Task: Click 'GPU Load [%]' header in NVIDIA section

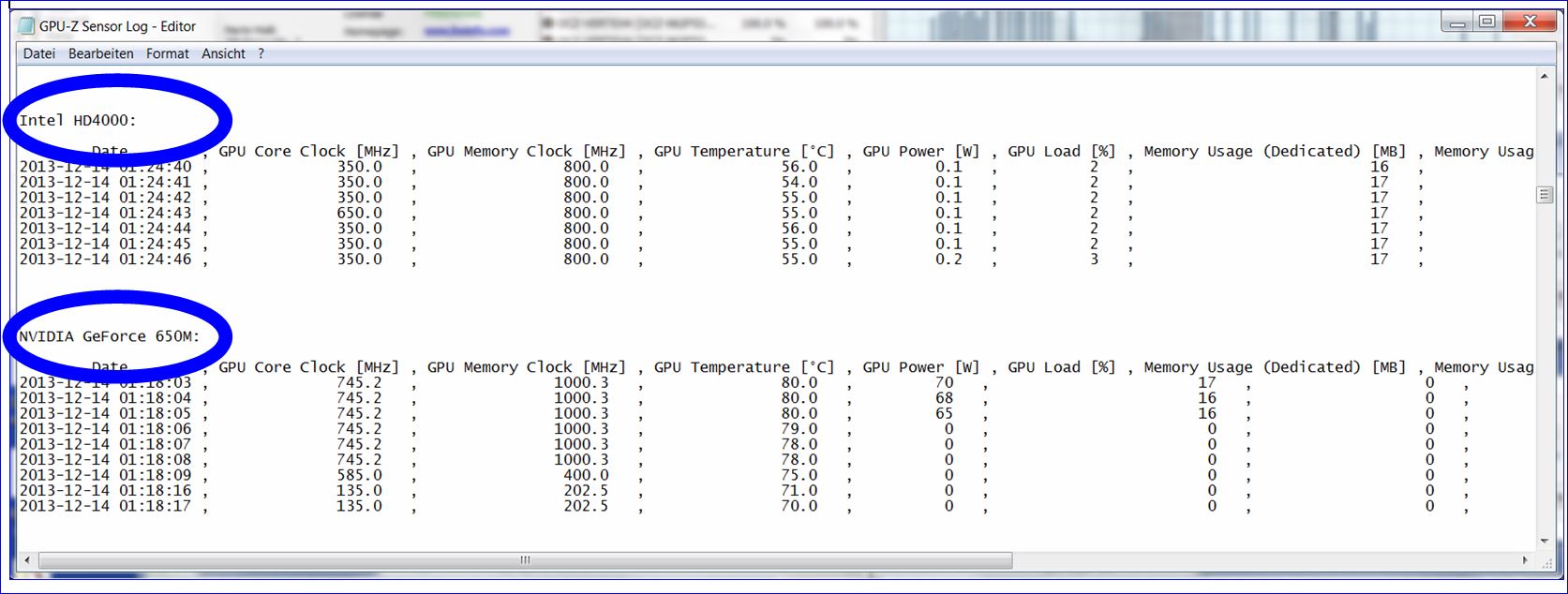Action: [1062, 367]
